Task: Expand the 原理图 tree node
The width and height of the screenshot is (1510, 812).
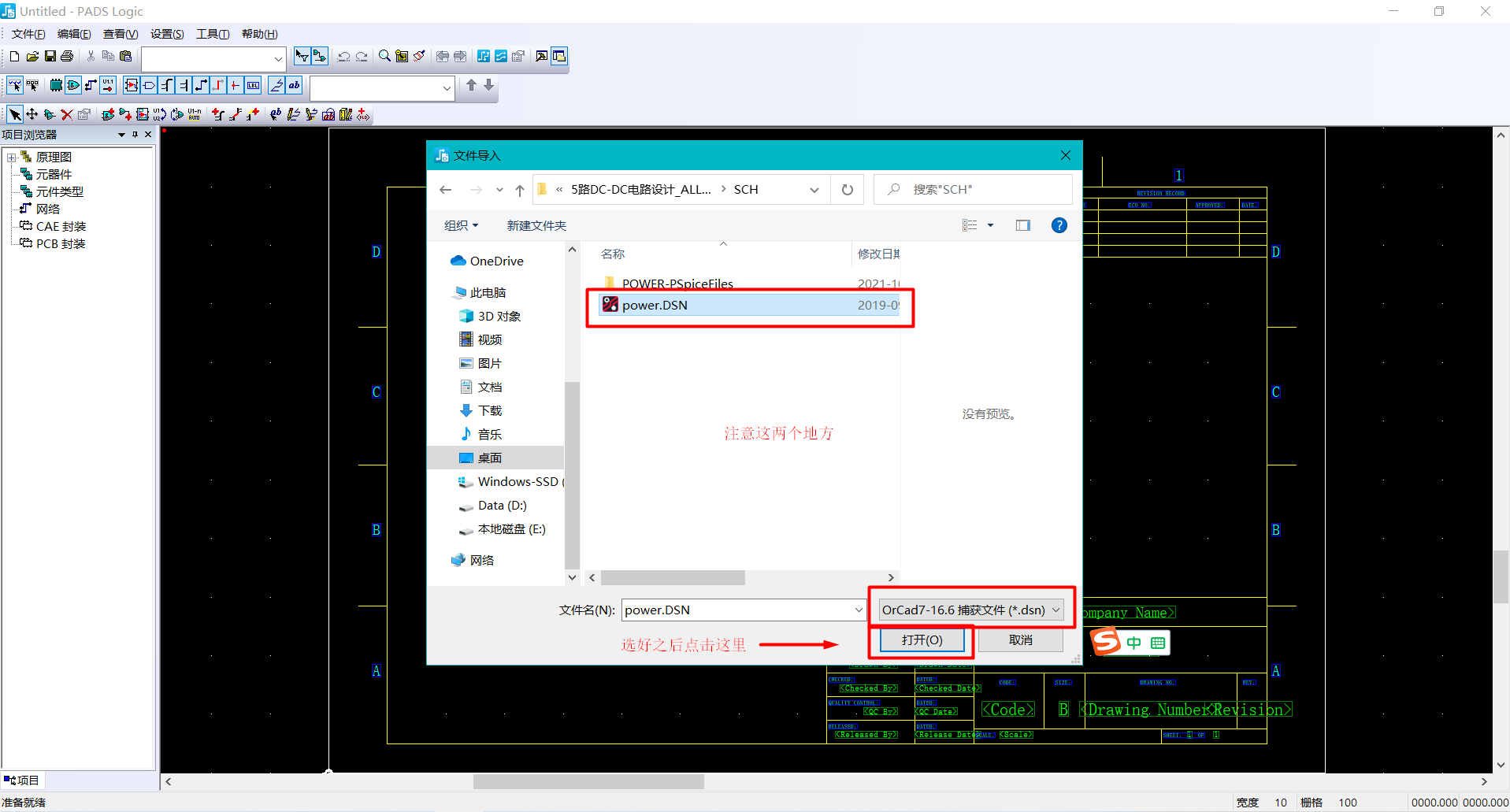Action: (x=12, y=158)
